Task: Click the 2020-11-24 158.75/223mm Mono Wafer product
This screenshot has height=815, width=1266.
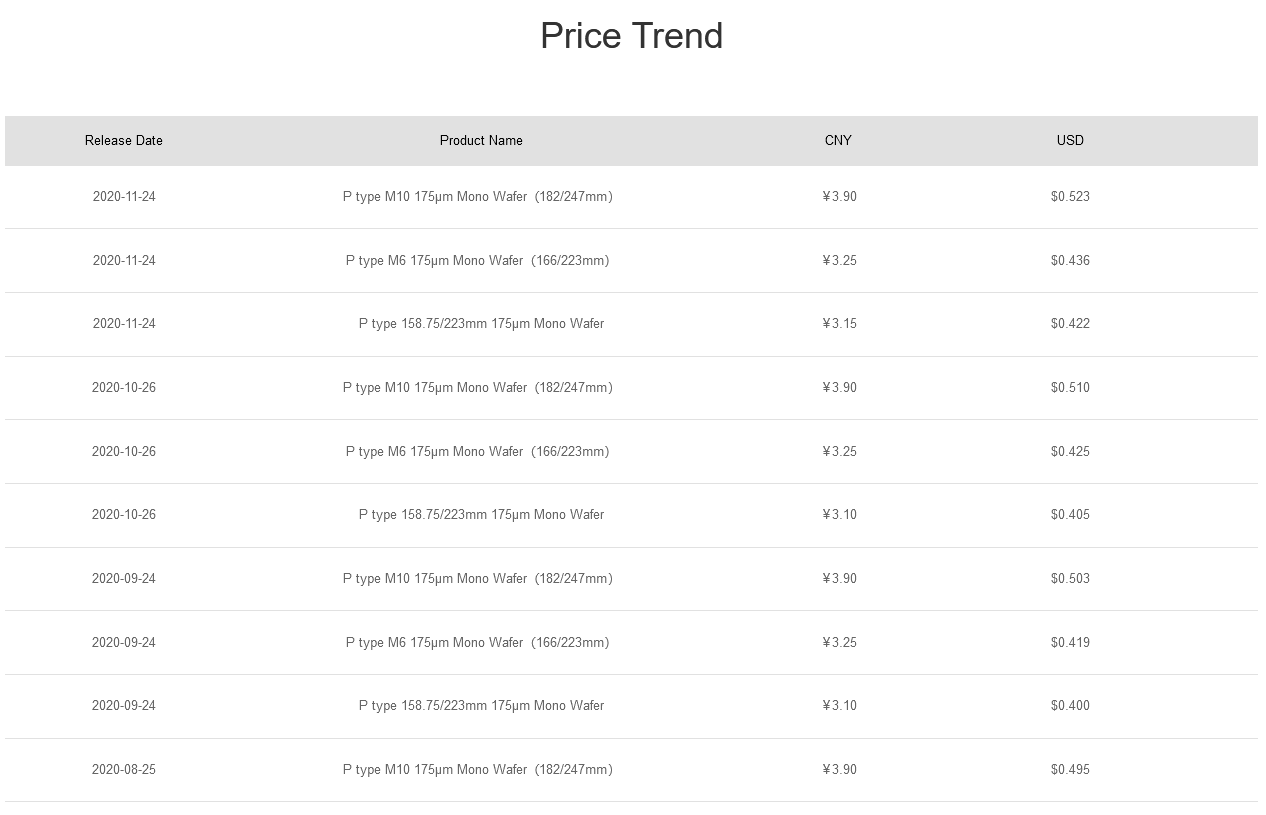Action: coord(481,324)
